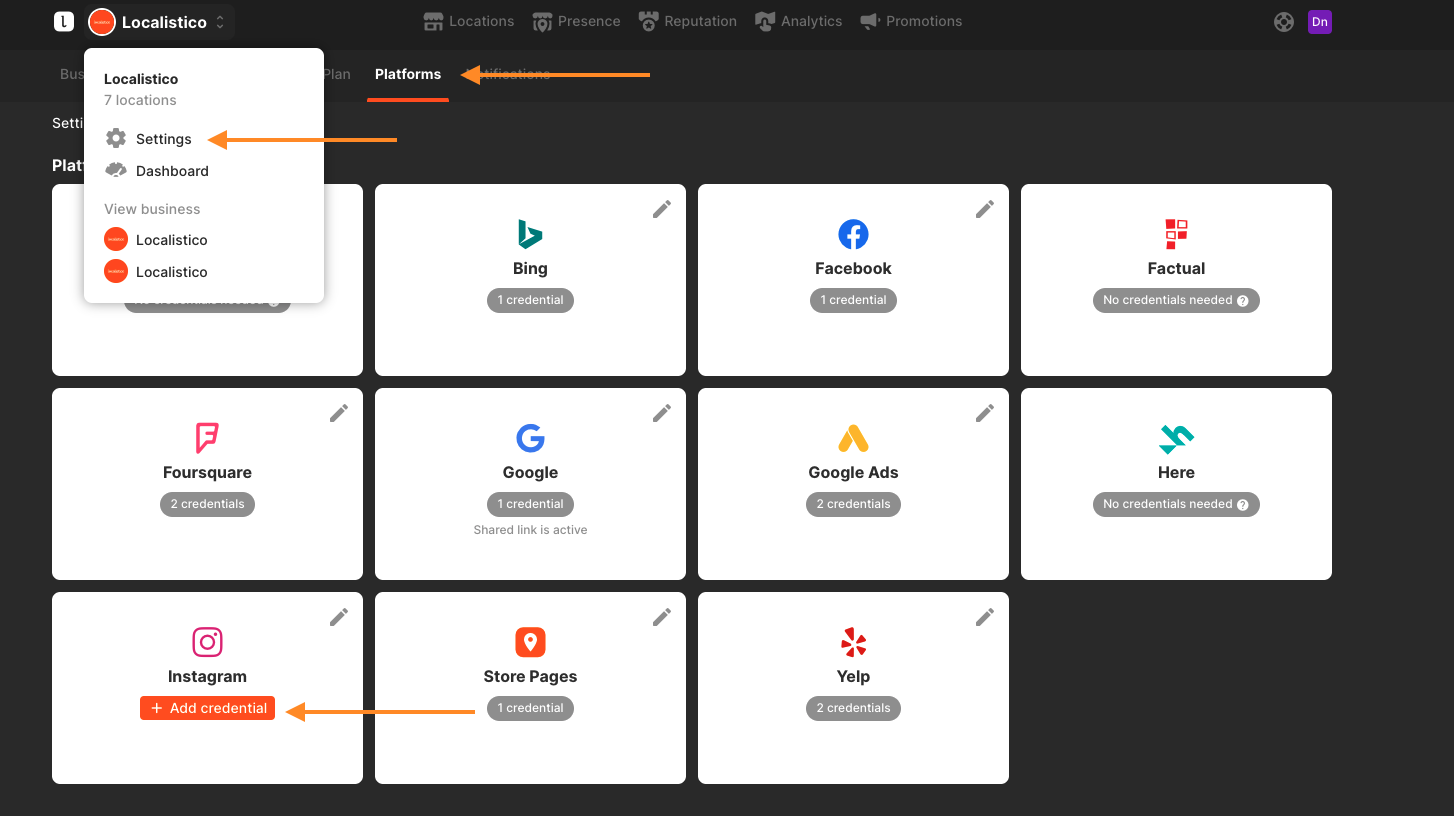This screenshot has width=1454, height=816.
Task: Open the Presence menu
Action: click(x=576, y=21)
